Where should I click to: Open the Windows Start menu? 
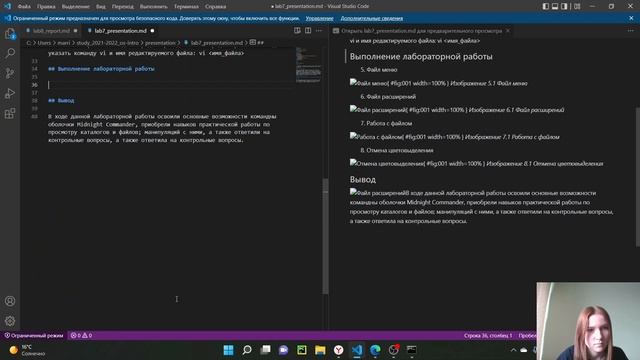pos(229,350)
